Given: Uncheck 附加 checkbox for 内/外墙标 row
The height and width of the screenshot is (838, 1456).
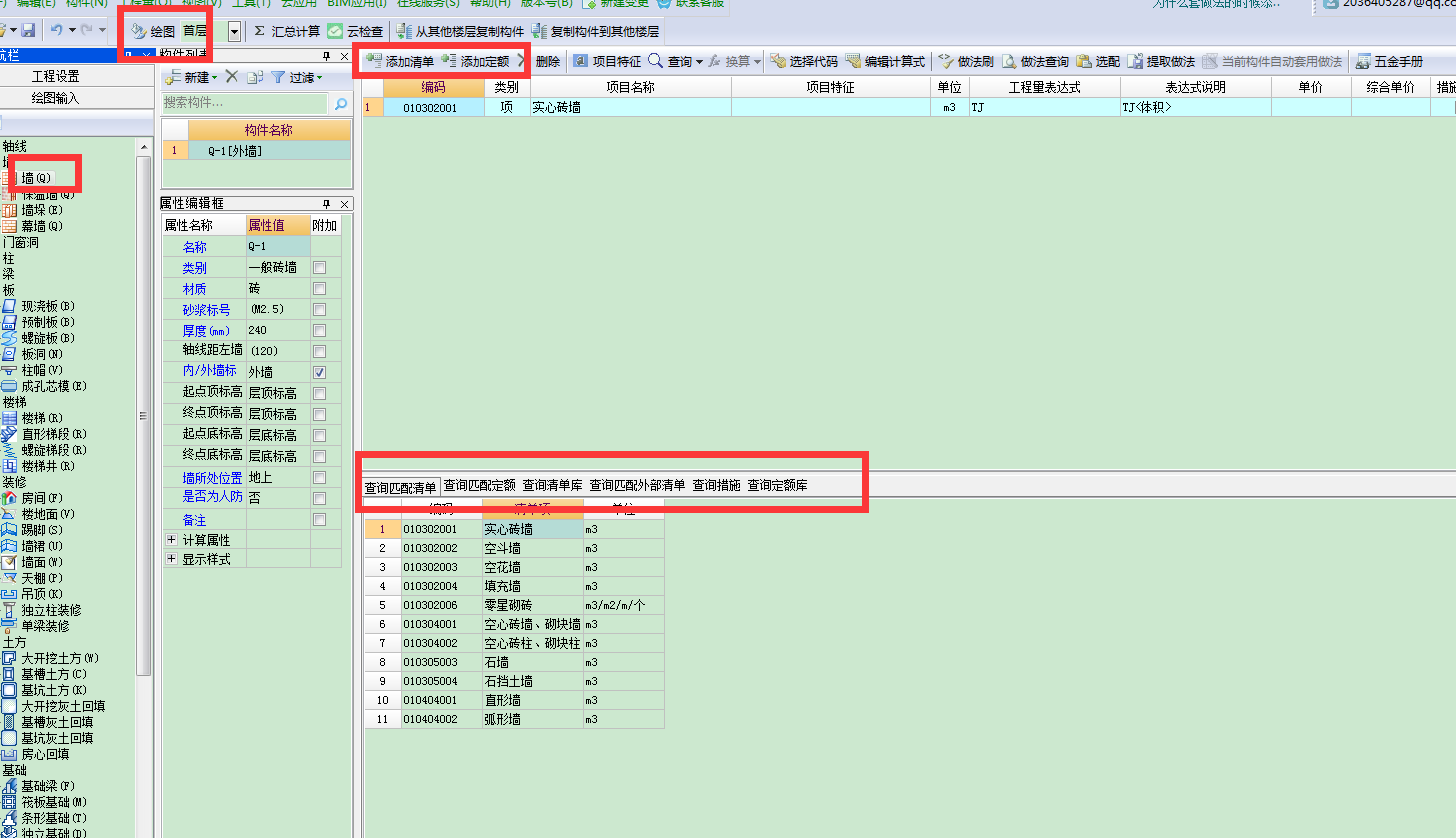Looking at the screenshot, I should click(x=319, y=372).
